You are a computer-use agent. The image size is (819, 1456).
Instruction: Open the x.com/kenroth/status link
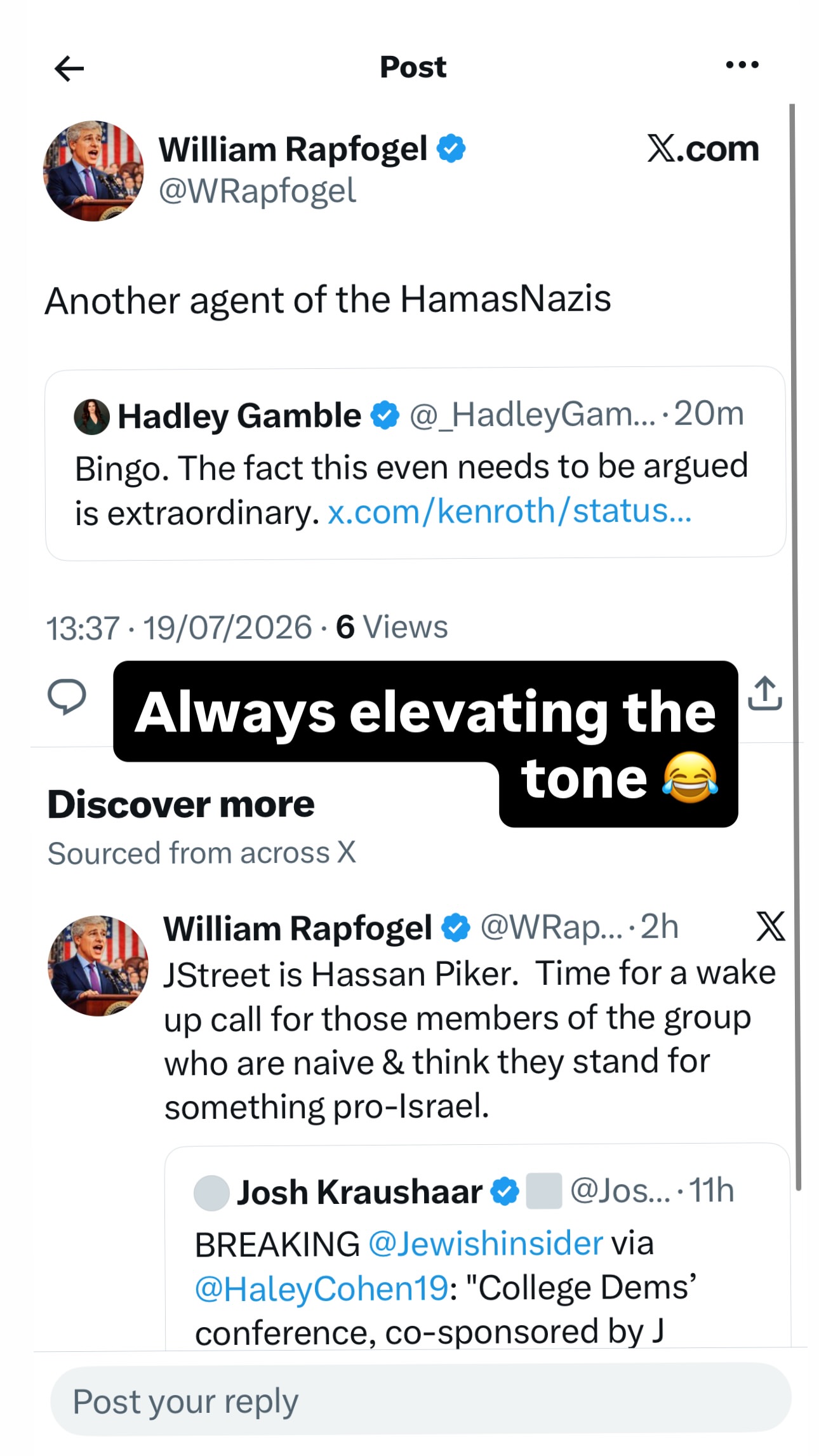[x=509, y=511]
